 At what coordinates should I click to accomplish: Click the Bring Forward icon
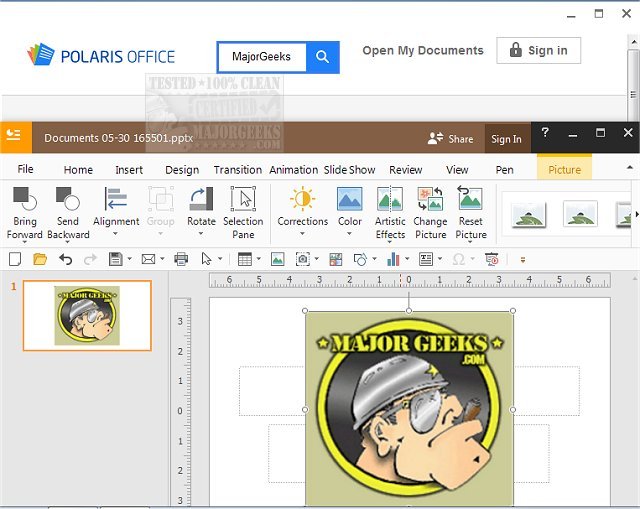(24, 198)
